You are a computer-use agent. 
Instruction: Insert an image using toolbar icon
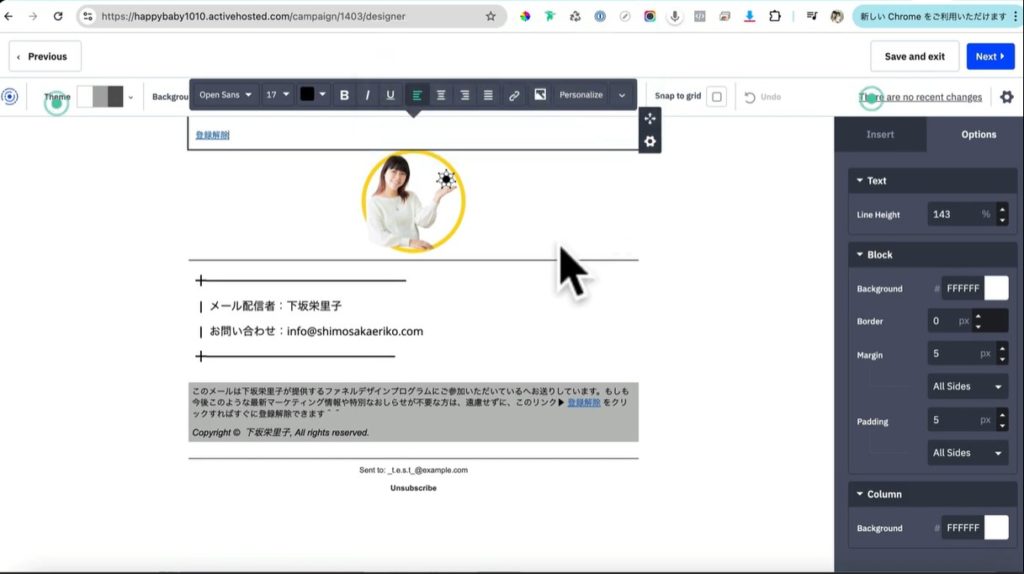click(x=540, y=95)
